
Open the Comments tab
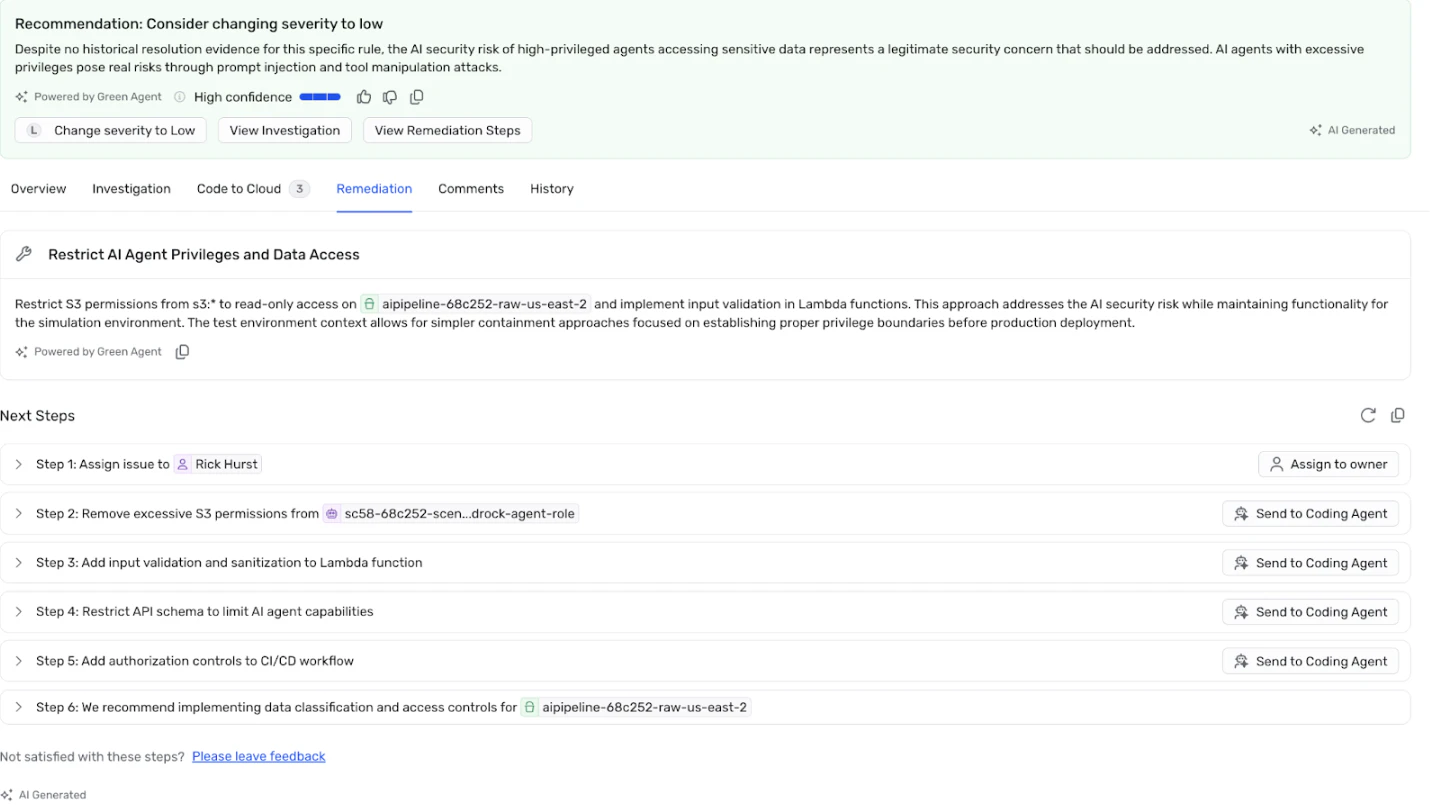[471, 189]
